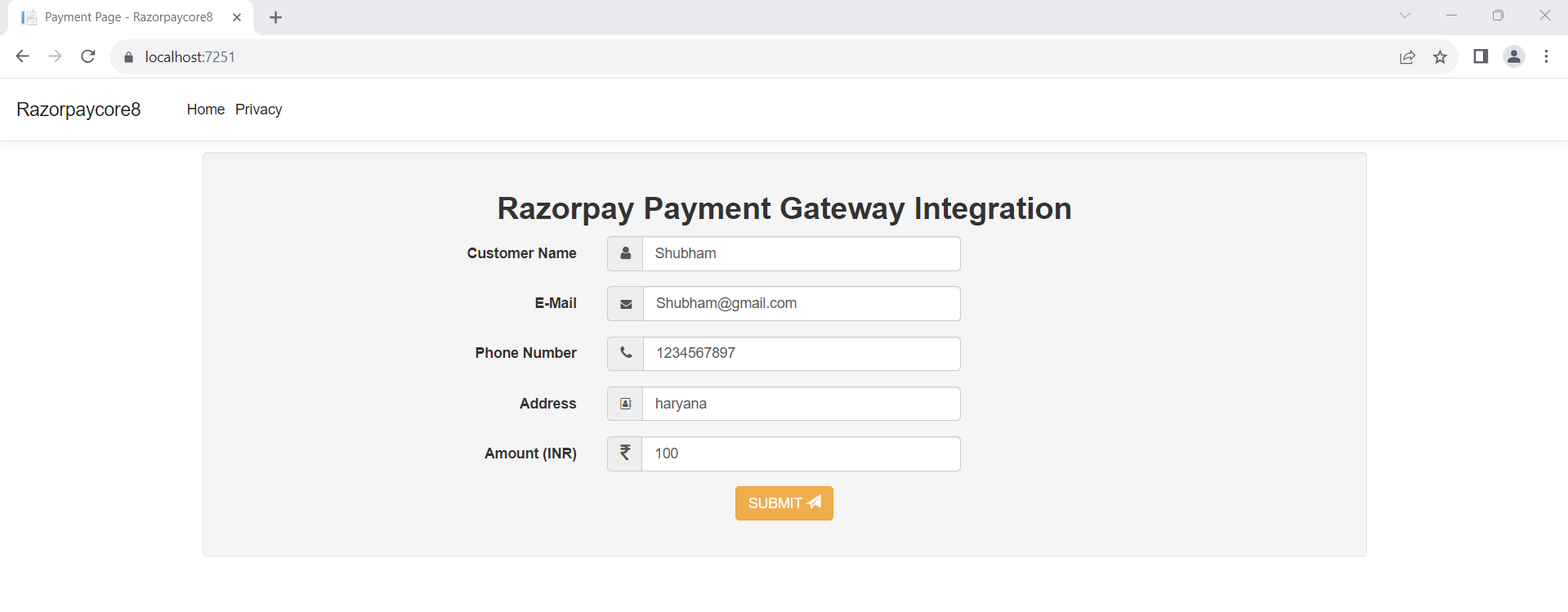Go back using the browser back arrow
This screenshot has width=1568, height=612.
pos(23,56)
